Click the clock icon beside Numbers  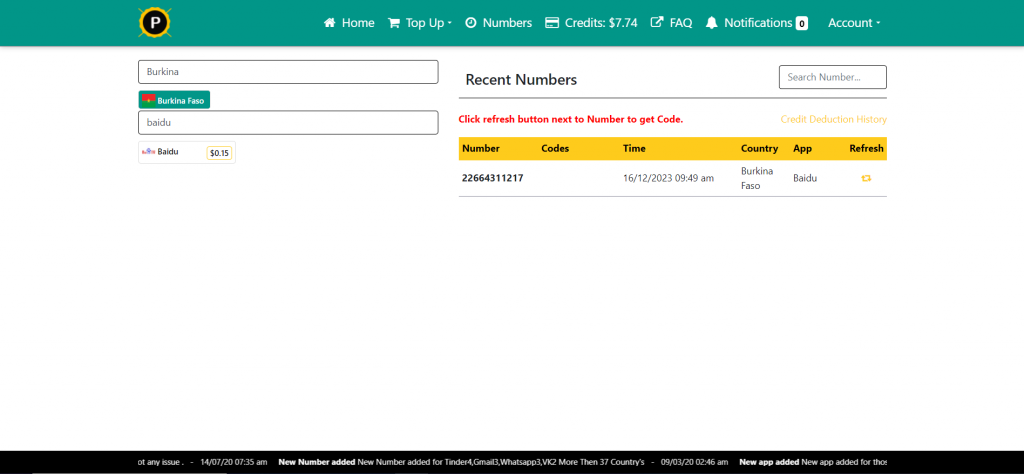coord(470,23)
